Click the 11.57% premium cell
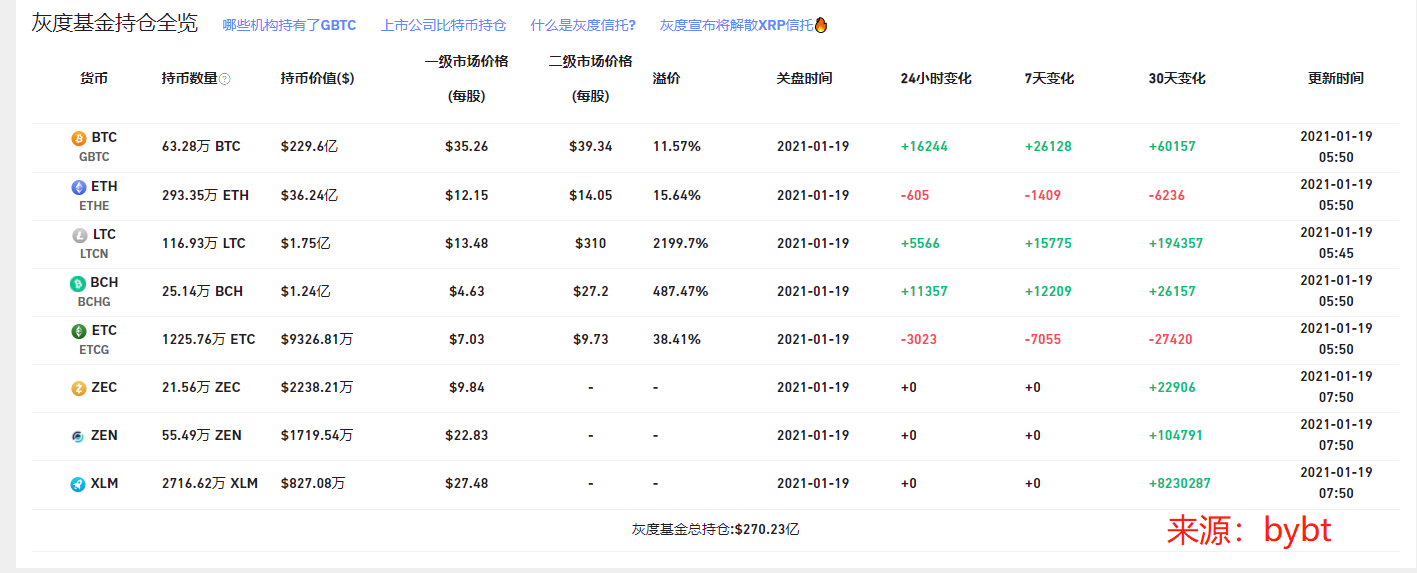 tap(676, 146)
